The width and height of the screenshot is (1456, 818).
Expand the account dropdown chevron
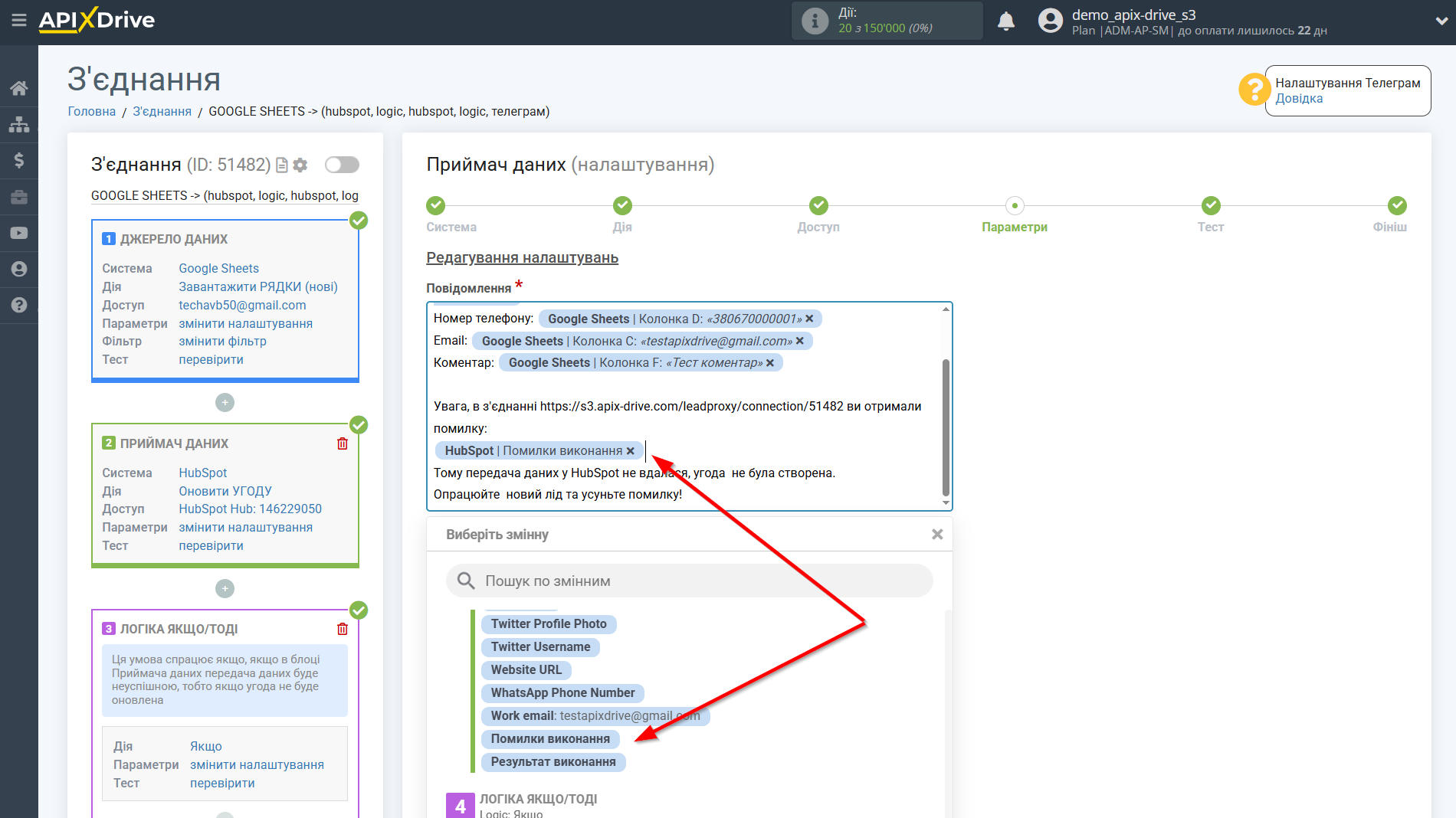(x=1441, y=21)
